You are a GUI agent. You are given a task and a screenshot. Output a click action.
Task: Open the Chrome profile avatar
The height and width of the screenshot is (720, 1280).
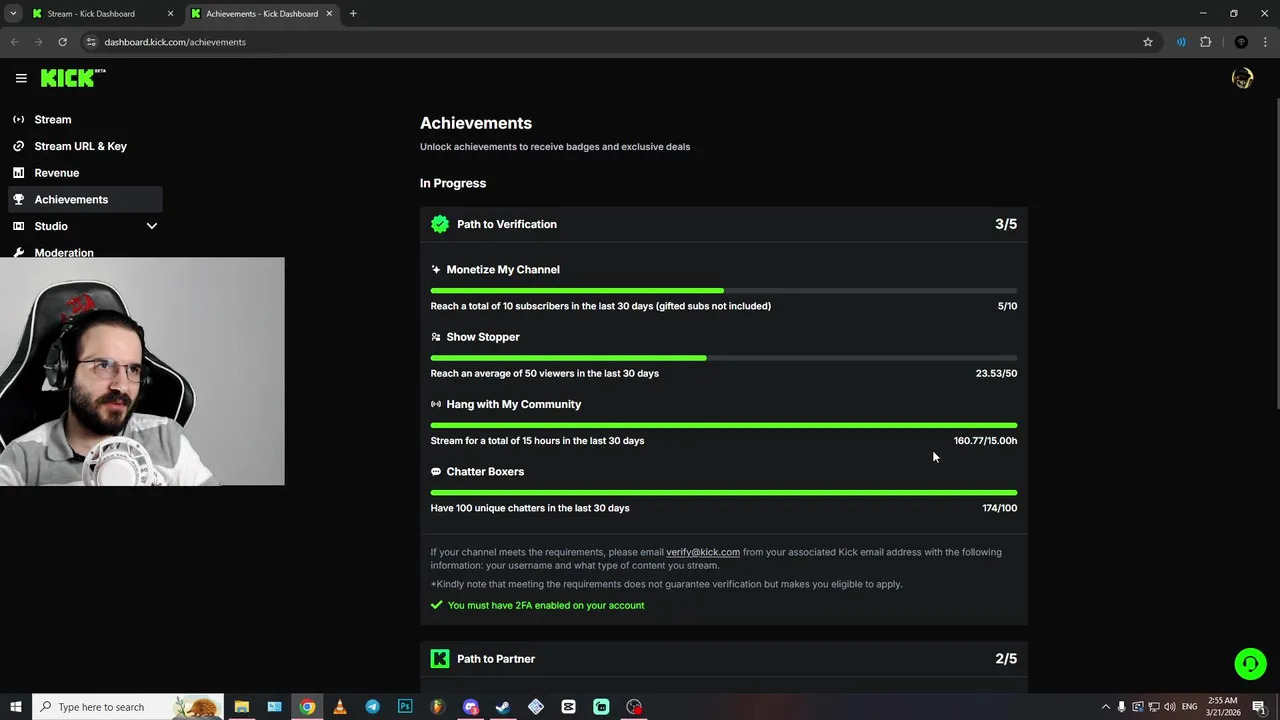pyautogui.click(x=1241, y=42)
